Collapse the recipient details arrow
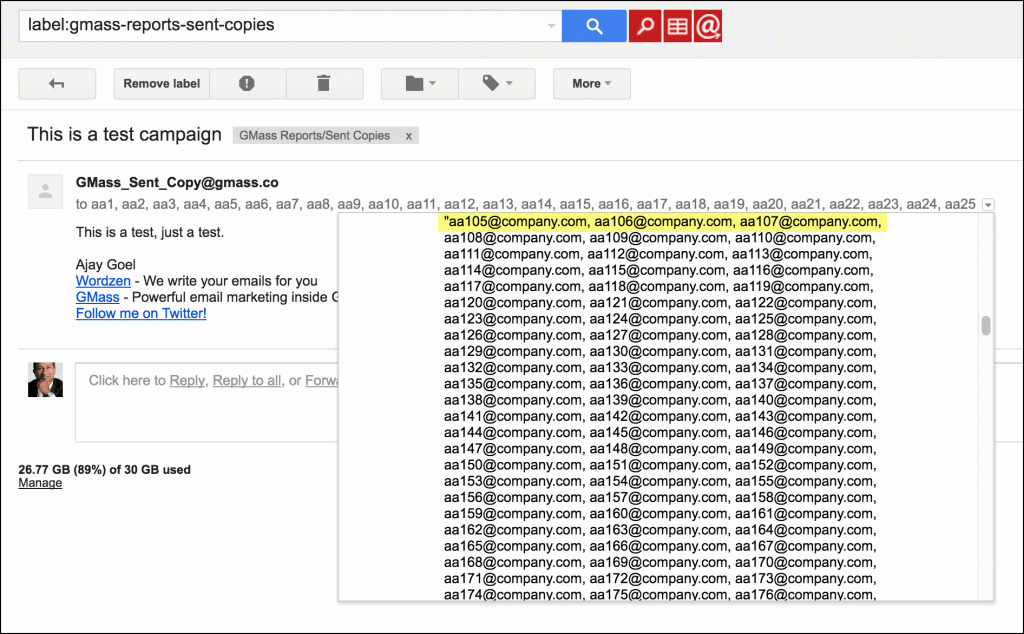This screenshot has height=634, width=1024. pyautogui.click(x=988, y=205)
